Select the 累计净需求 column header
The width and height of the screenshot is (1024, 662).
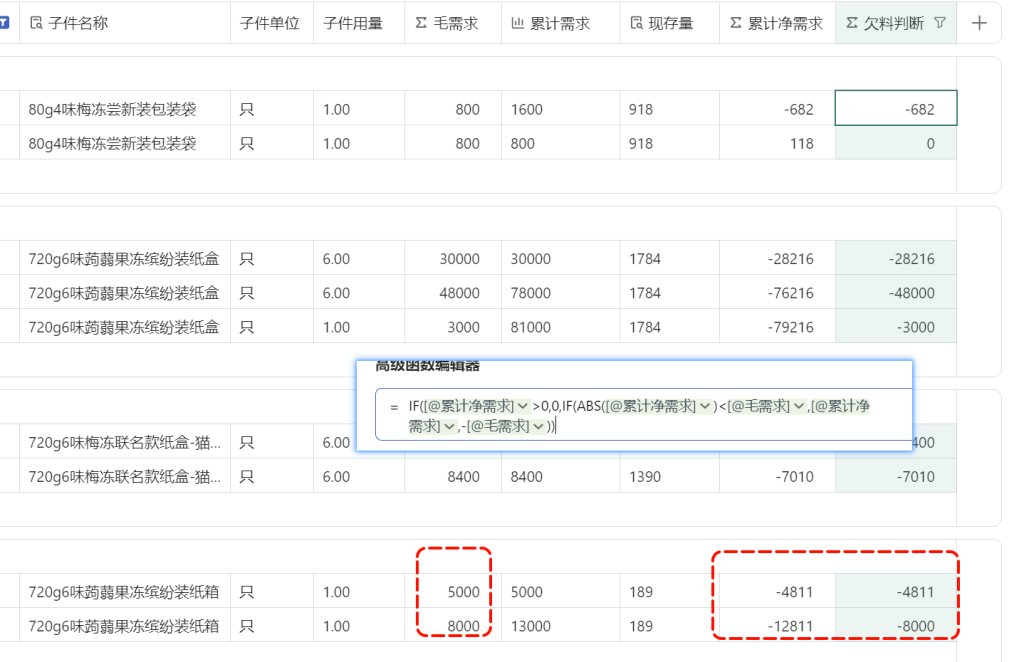[x=777, y=23]
